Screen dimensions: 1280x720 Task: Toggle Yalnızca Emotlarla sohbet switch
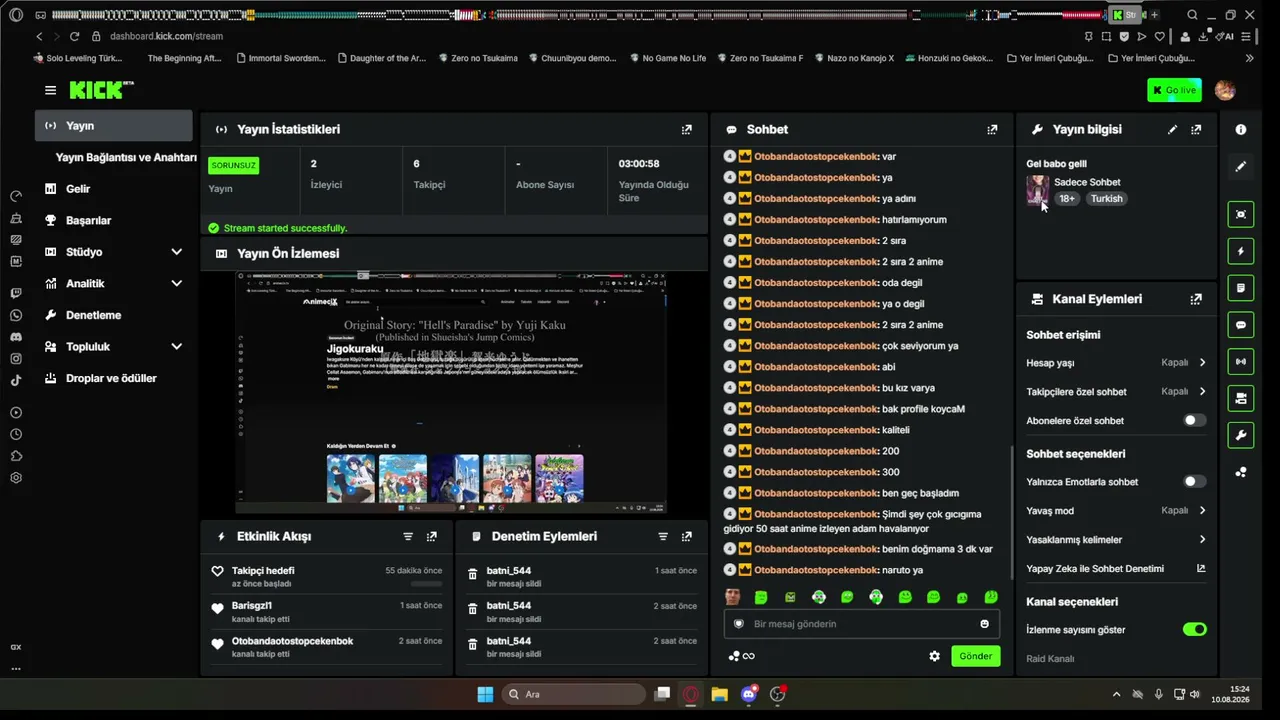coord(1194,482)
